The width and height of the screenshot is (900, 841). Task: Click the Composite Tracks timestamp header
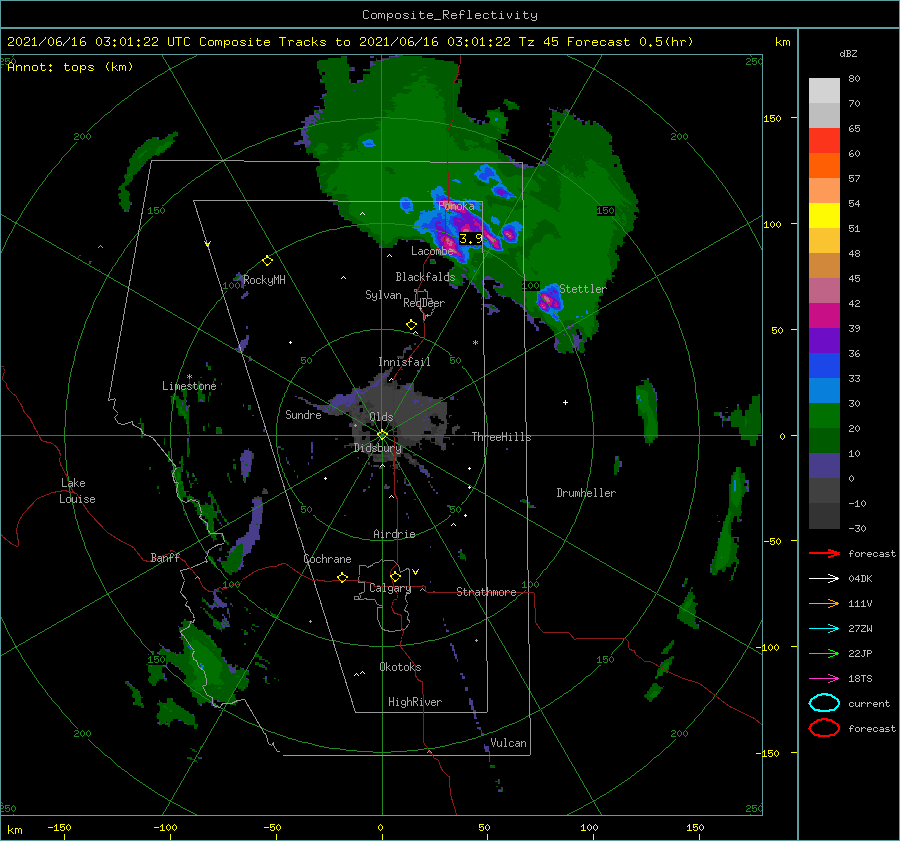350,42
